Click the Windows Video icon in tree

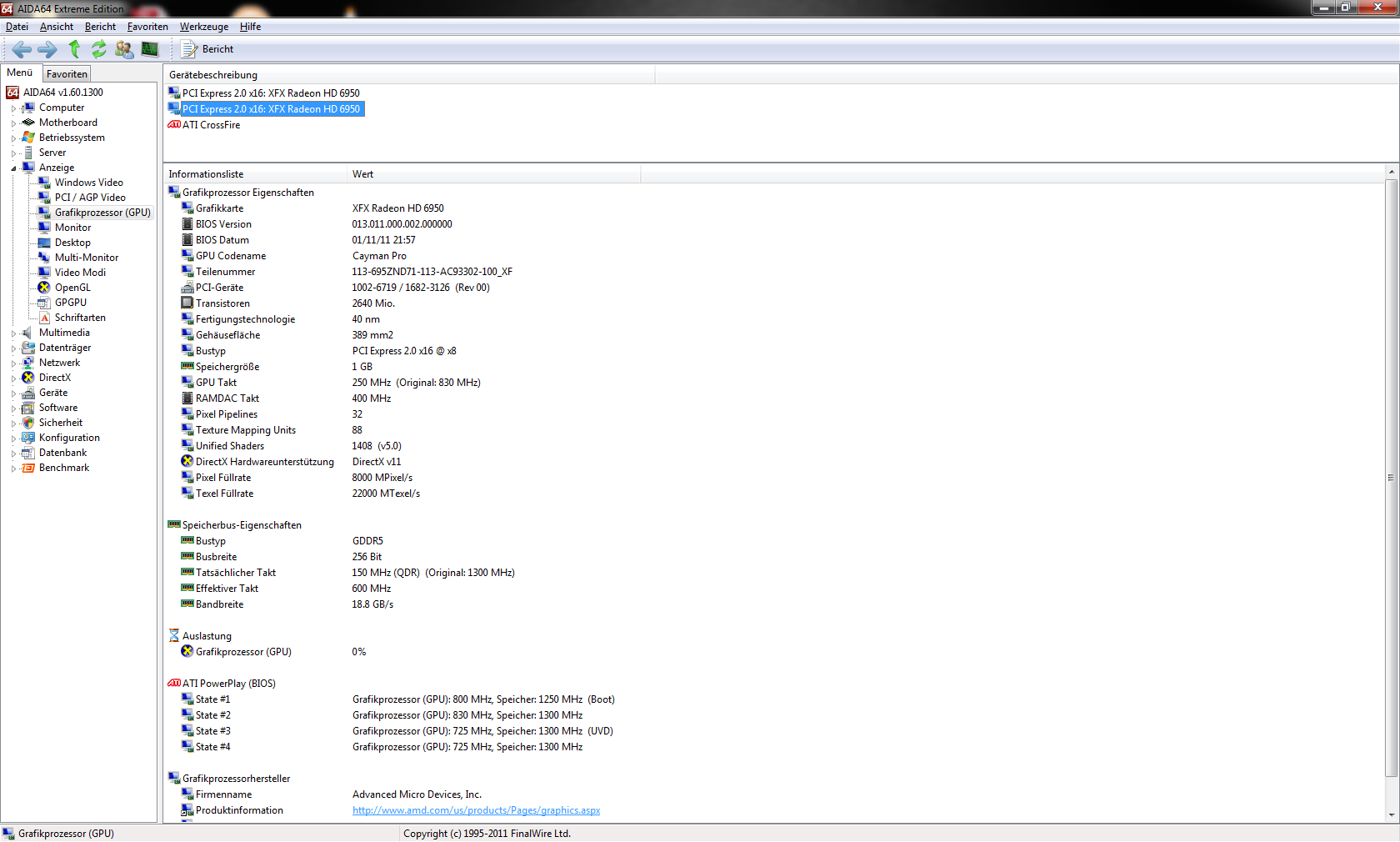[x=44, y=183]
